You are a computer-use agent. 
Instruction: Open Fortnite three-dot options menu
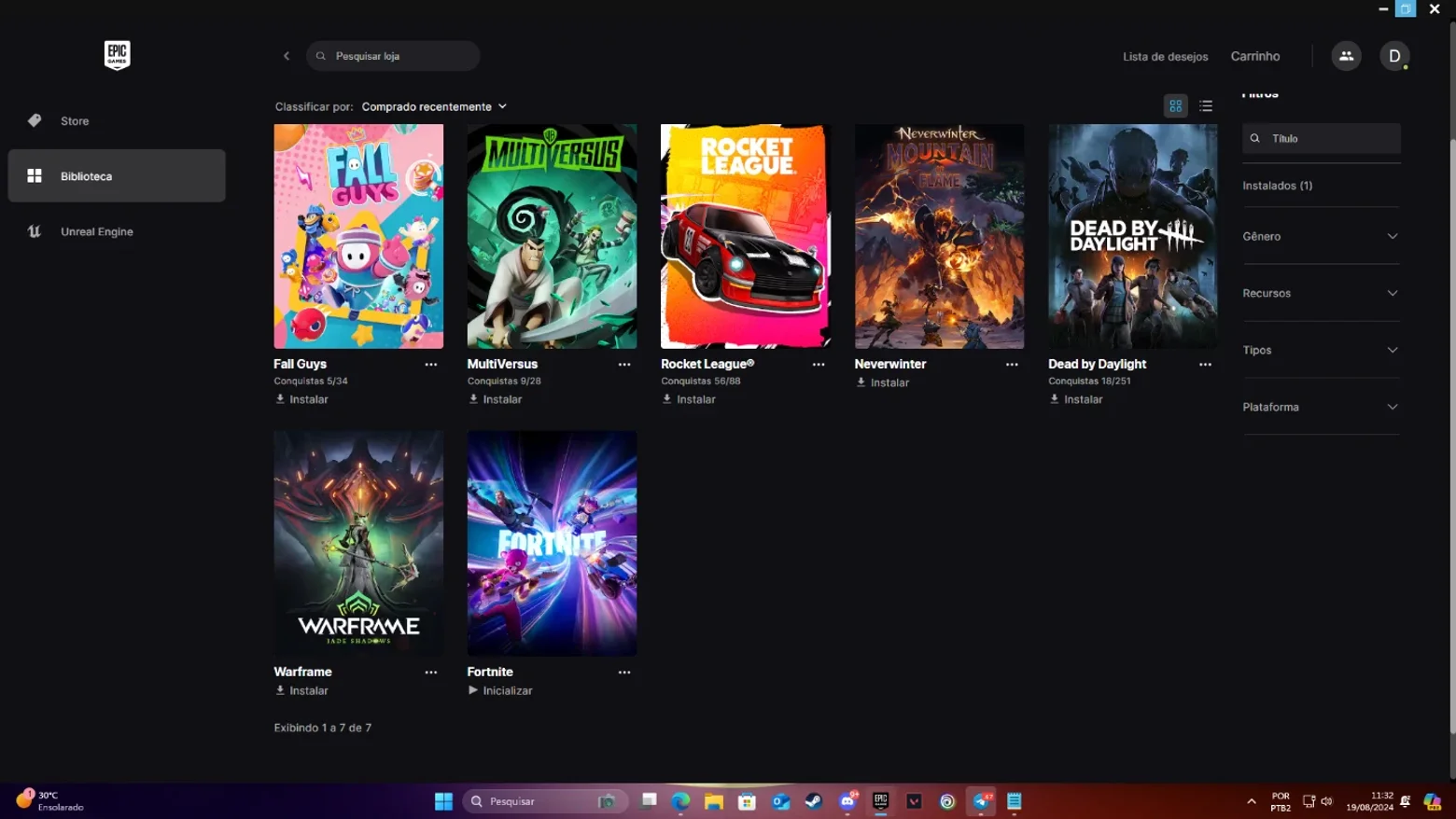(624, 673)
